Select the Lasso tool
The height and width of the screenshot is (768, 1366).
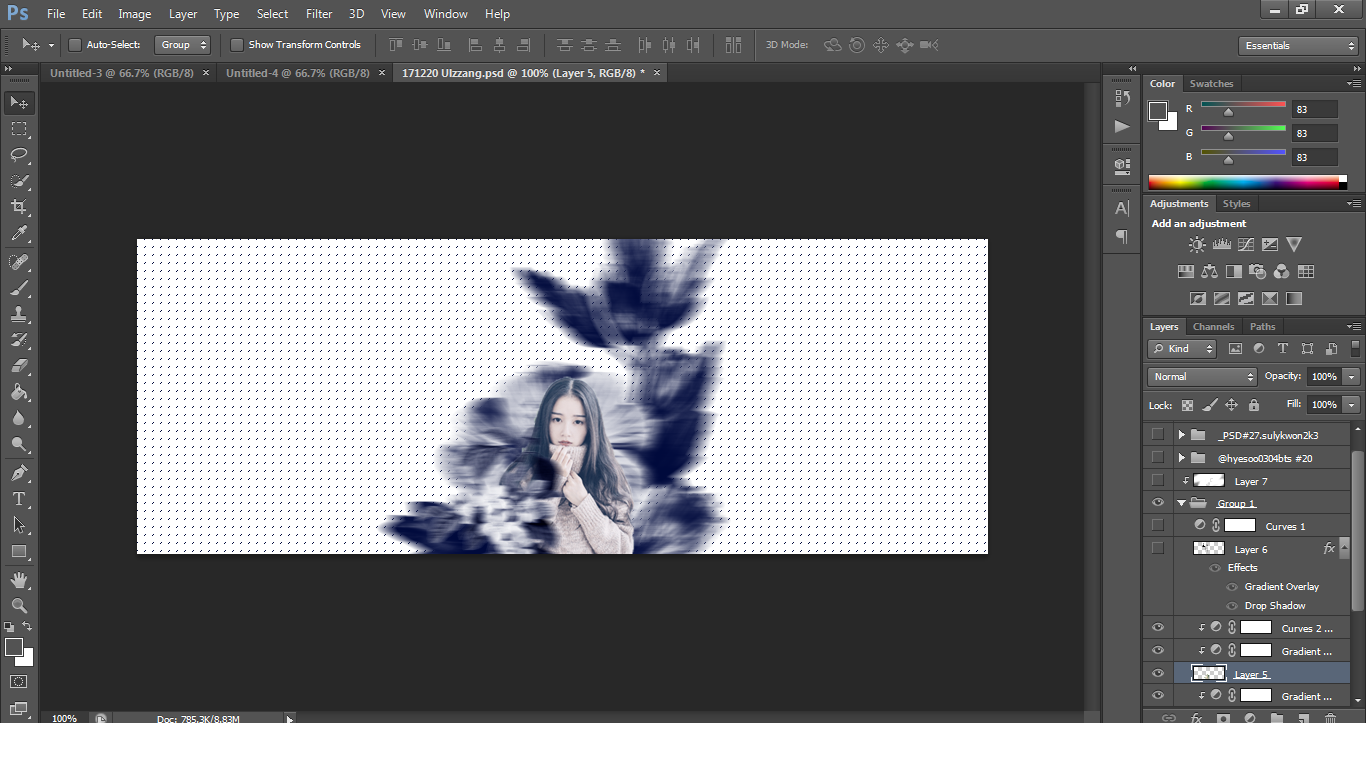click(19, 155)
